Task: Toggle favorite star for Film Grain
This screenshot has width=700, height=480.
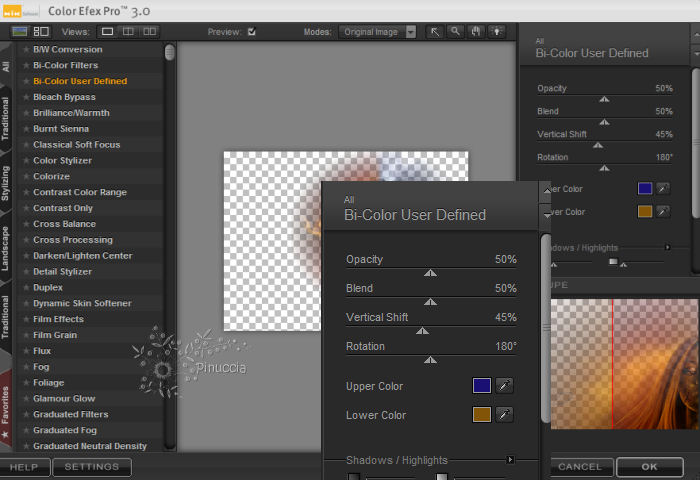Action: pos(26,335)
